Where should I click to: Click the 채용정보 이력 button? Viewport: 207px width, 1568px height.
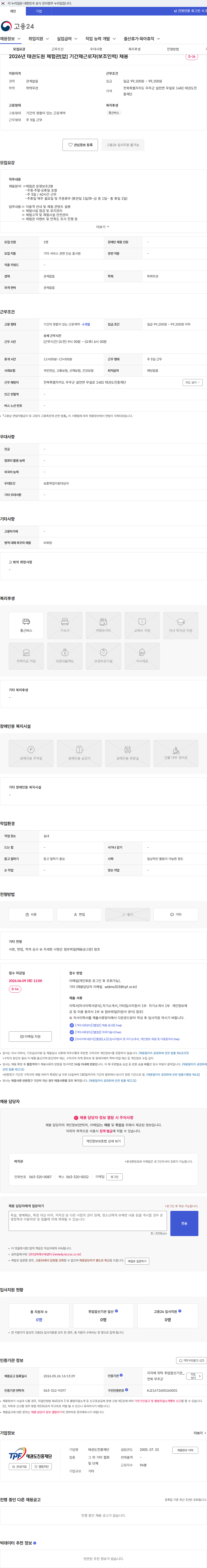pyautogui.click(x=185, y=1450)
